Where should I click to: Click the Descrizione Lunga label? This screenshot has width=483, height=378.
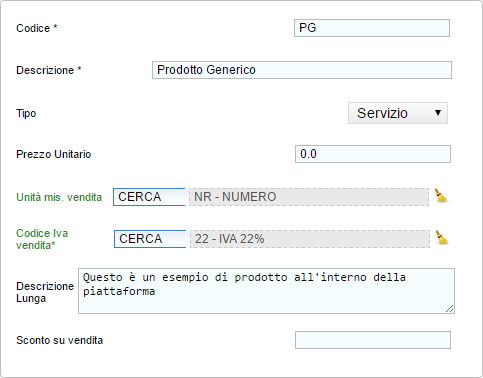point(45,292)
